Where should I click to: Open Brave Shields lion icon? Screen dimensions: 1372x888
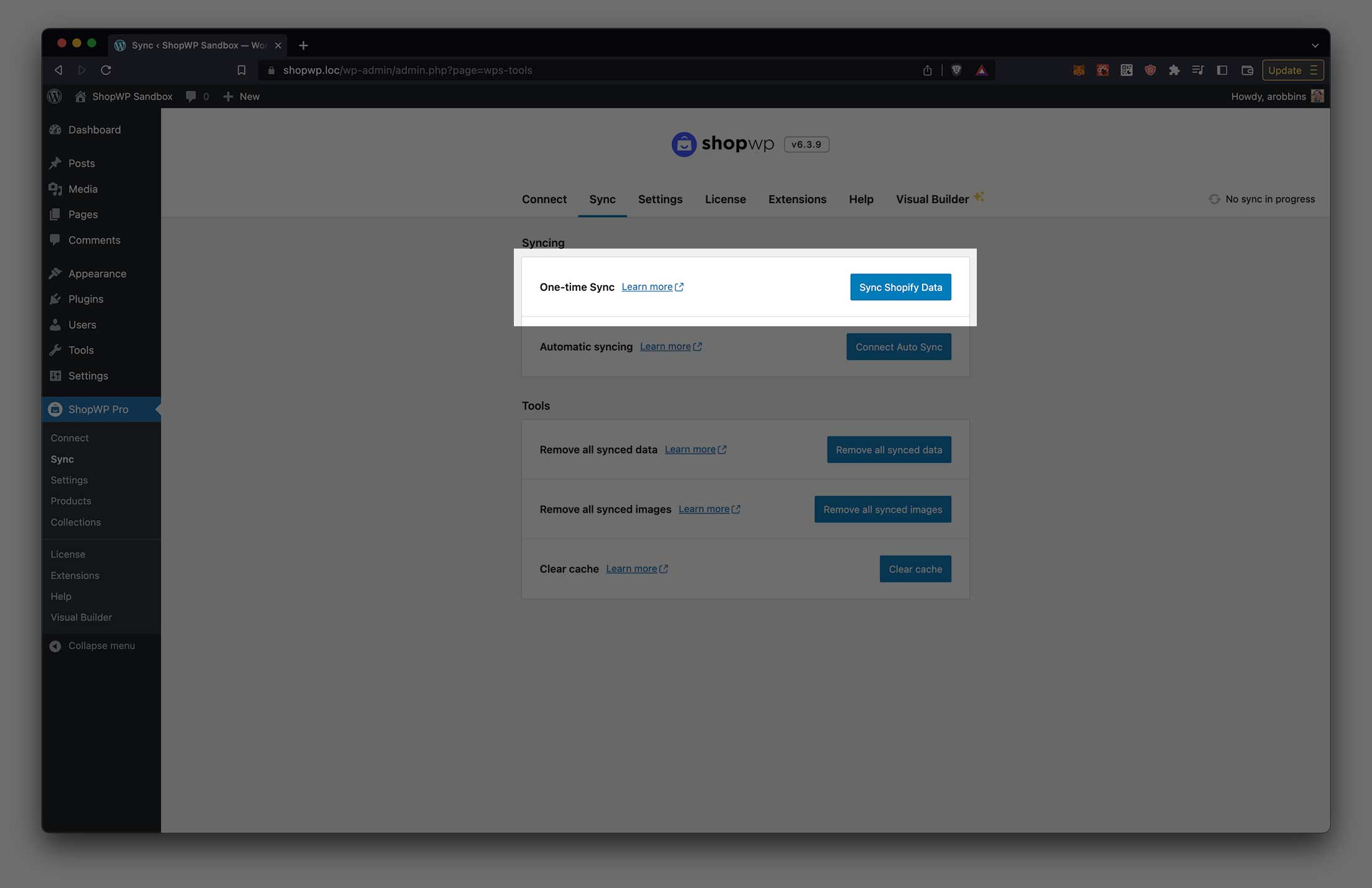956,70
